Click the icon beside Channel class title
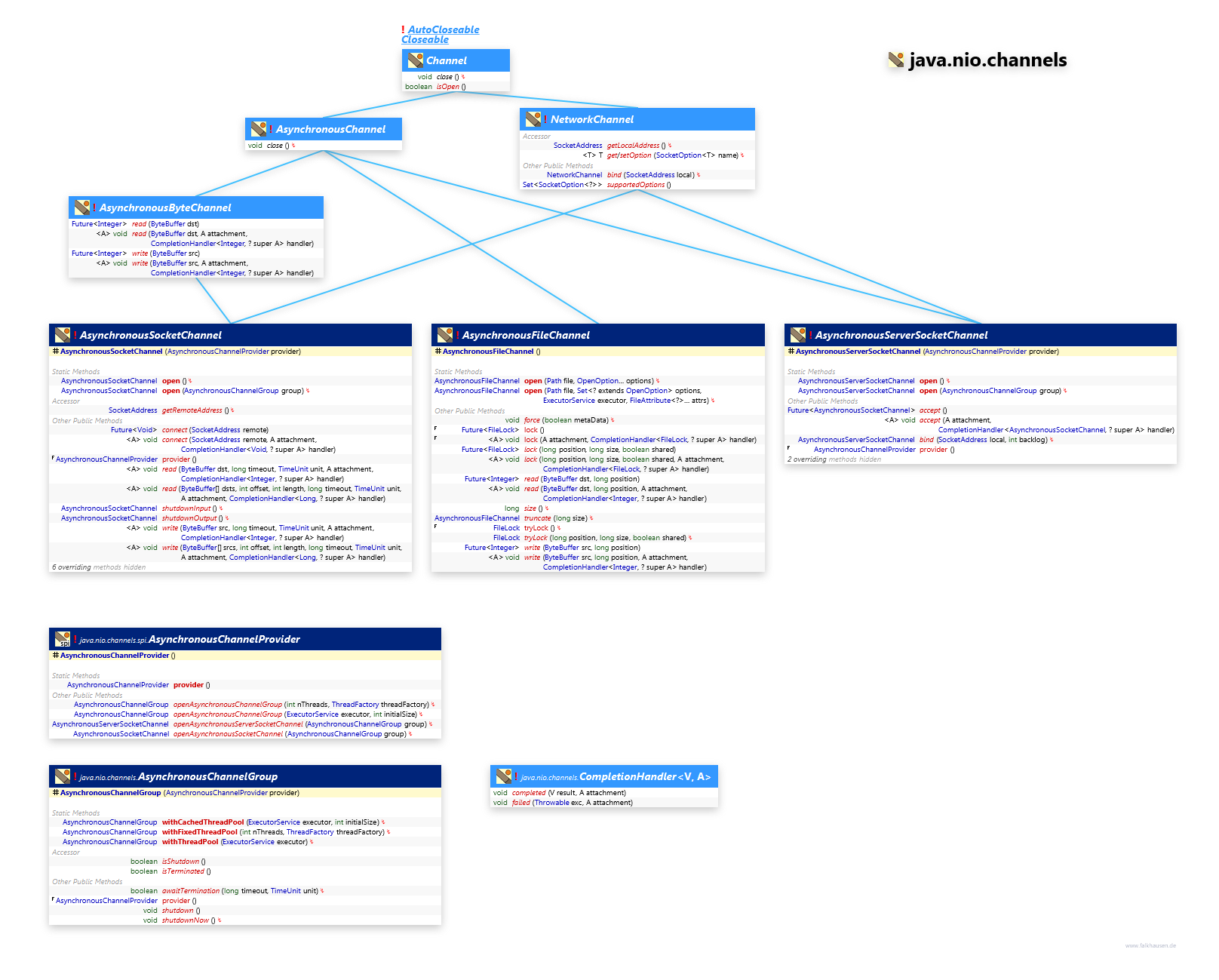The width and height of the screenshot is (1219, 980). (416, 60)
